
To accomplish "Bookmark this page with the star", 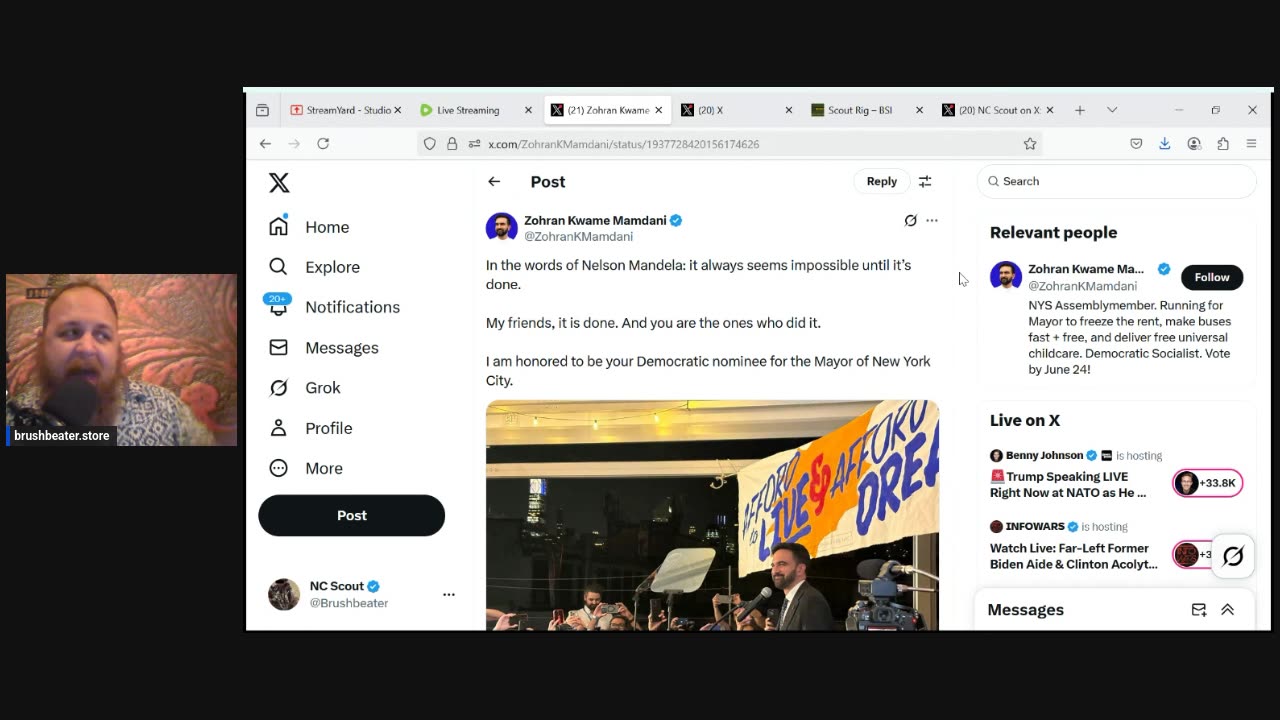I will click(1030, 144).
